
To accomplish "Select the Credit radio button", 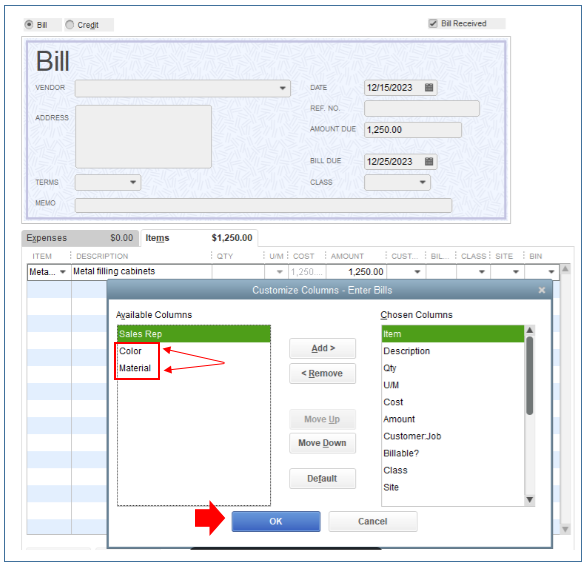I will [69, 25].
